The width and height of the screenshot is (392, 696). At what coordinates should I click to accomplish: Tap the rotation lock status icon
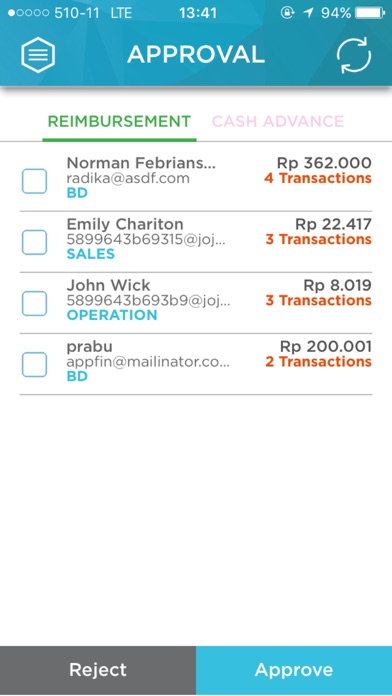pyautogui.click(x=287, y=13)
